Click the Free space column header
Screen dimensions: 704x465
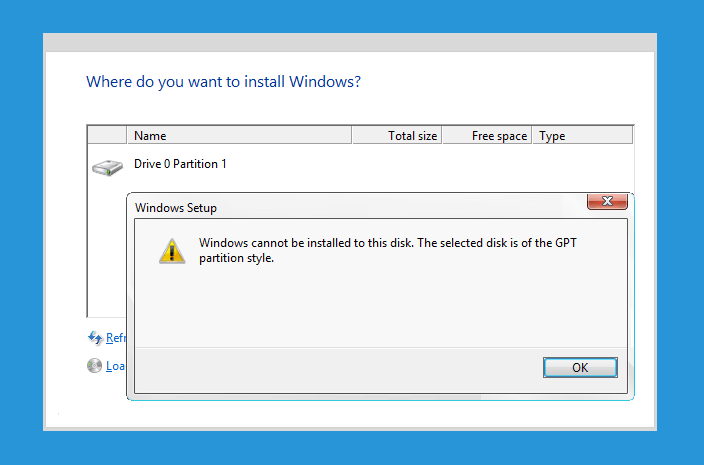pos(487,136)
